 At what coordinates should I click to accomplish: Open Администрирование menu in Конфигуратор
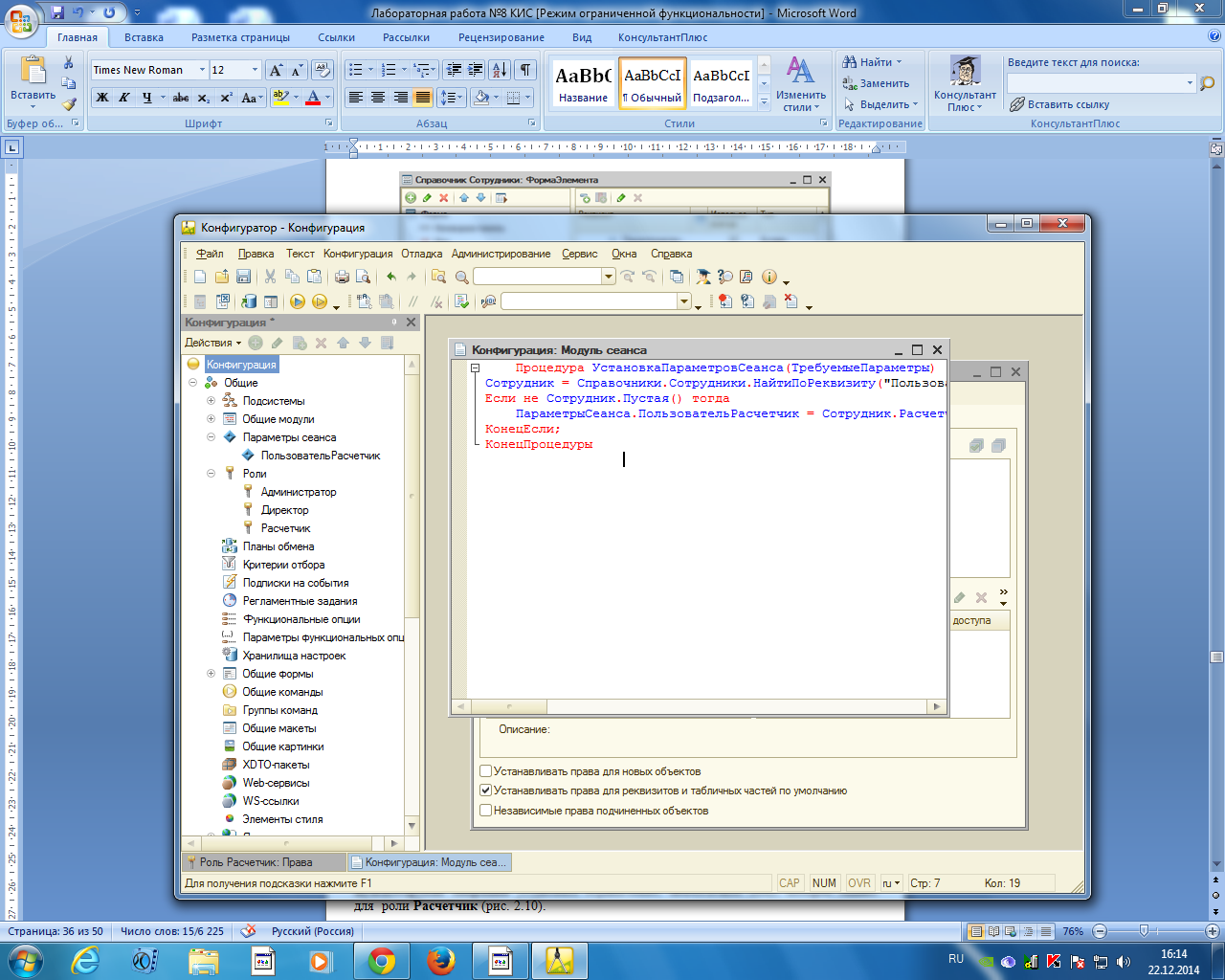(x=501, y=254)
